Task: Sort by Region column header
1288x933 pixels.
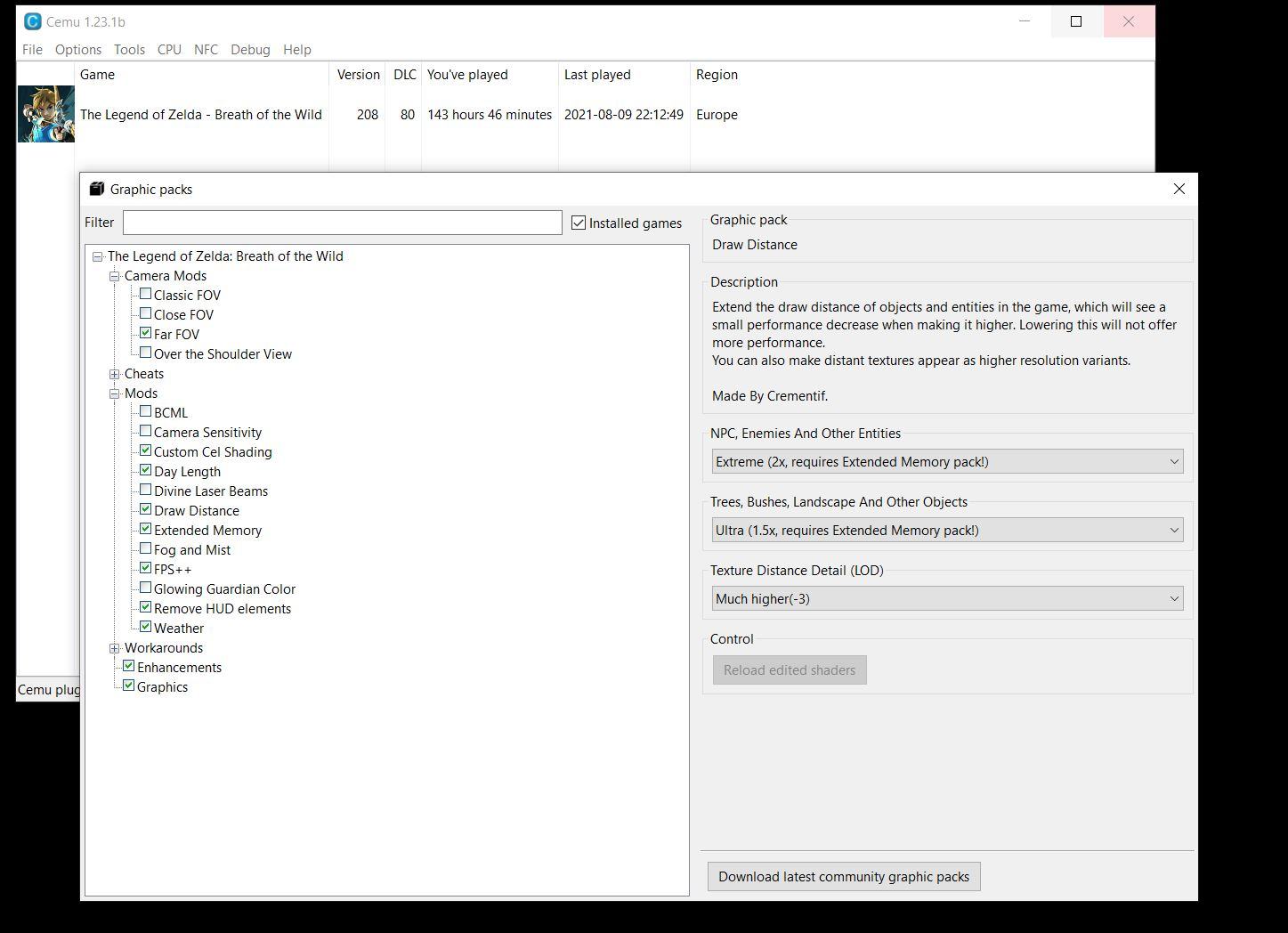Action: pyautogui.click(x=717, y=75)
